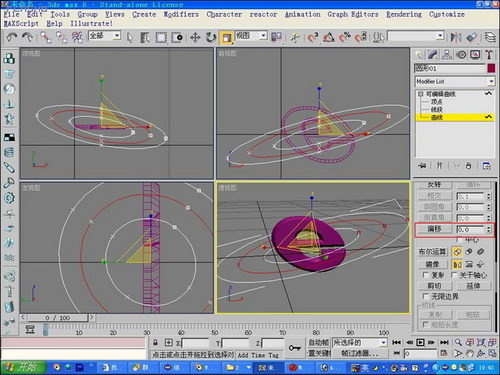Click the object name input field
500x375 pixels.
tap(449, 68)
